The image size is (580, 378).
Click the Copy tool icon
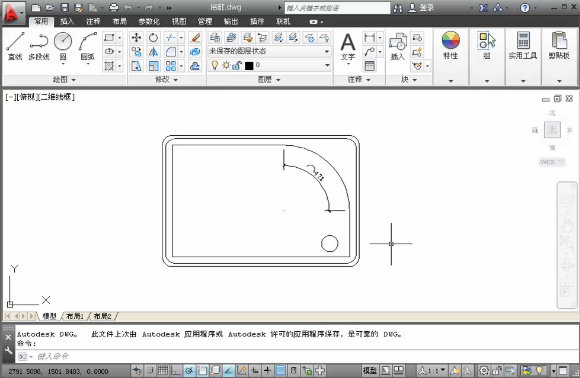click(x=136, y=52)
